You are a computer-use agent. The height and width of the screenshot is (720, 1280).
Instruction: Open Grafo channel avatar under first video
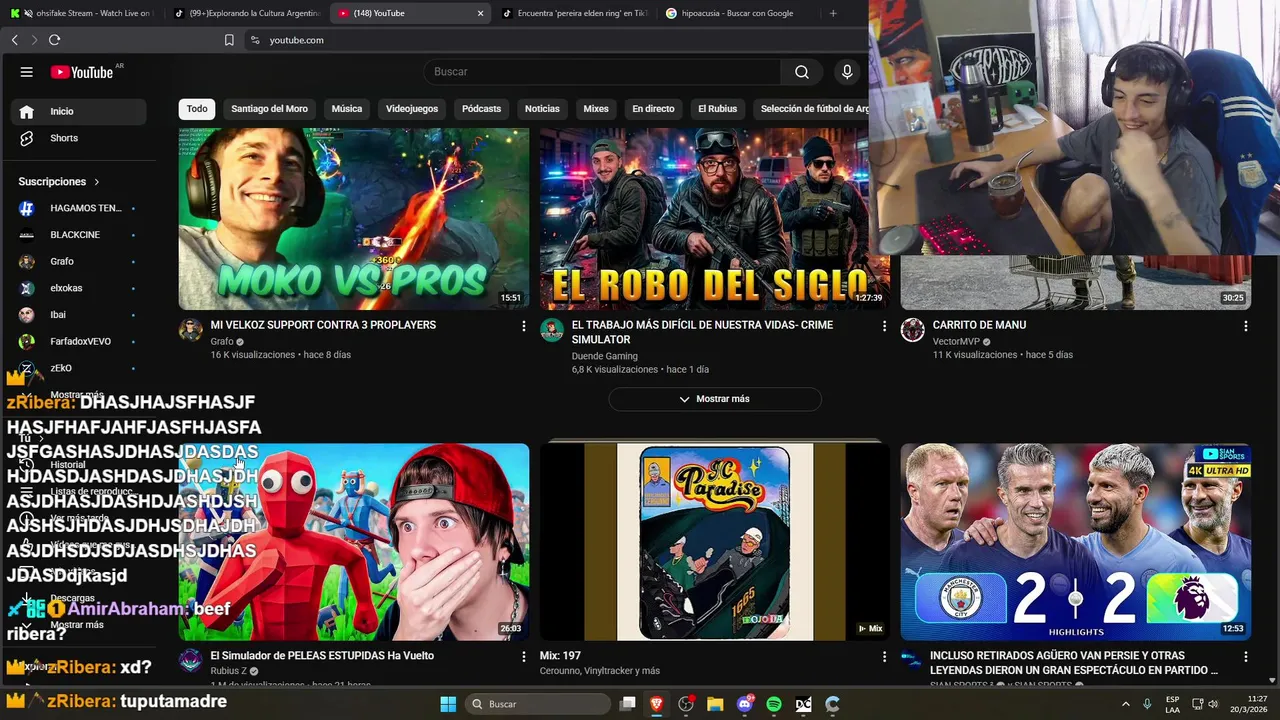[190, 330]
